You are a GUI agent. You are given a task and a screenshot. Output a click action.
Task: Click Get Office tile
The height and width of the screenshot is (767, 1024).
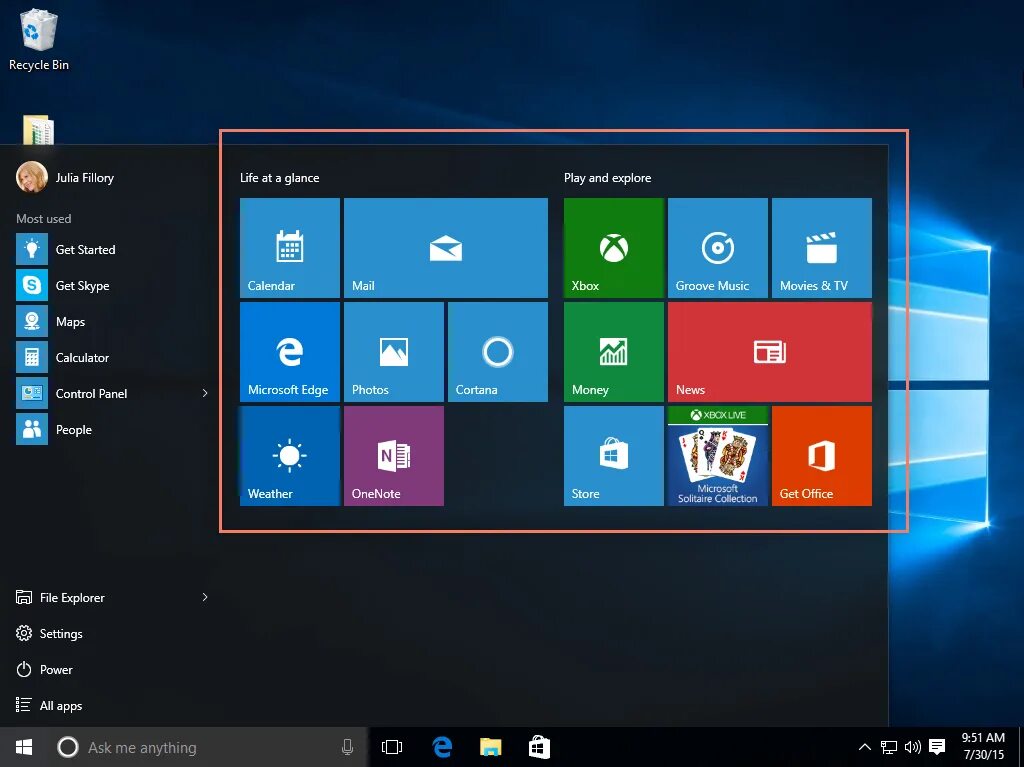pyautogui.click(x=821, y=455)
